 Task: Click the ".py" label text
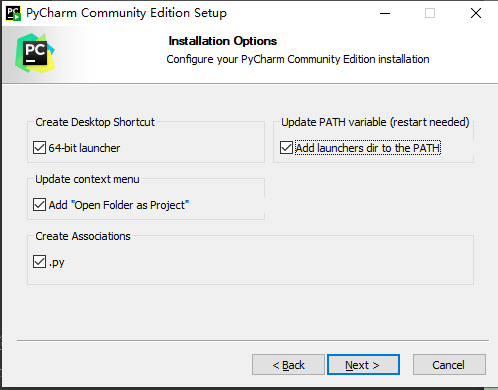(57, 263)
